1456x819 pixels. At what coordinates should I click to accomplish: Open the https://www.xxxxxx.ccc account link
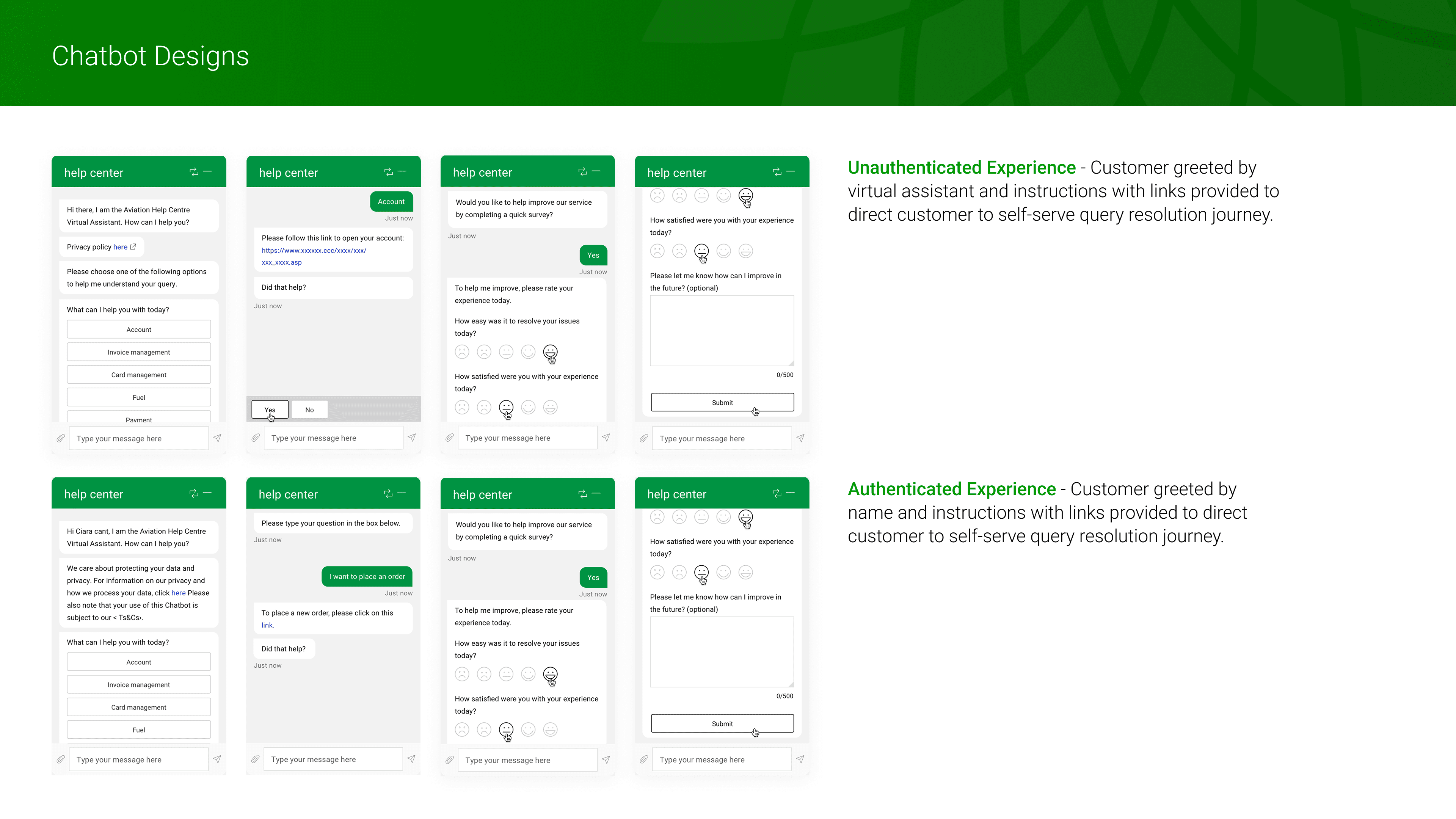314,250
